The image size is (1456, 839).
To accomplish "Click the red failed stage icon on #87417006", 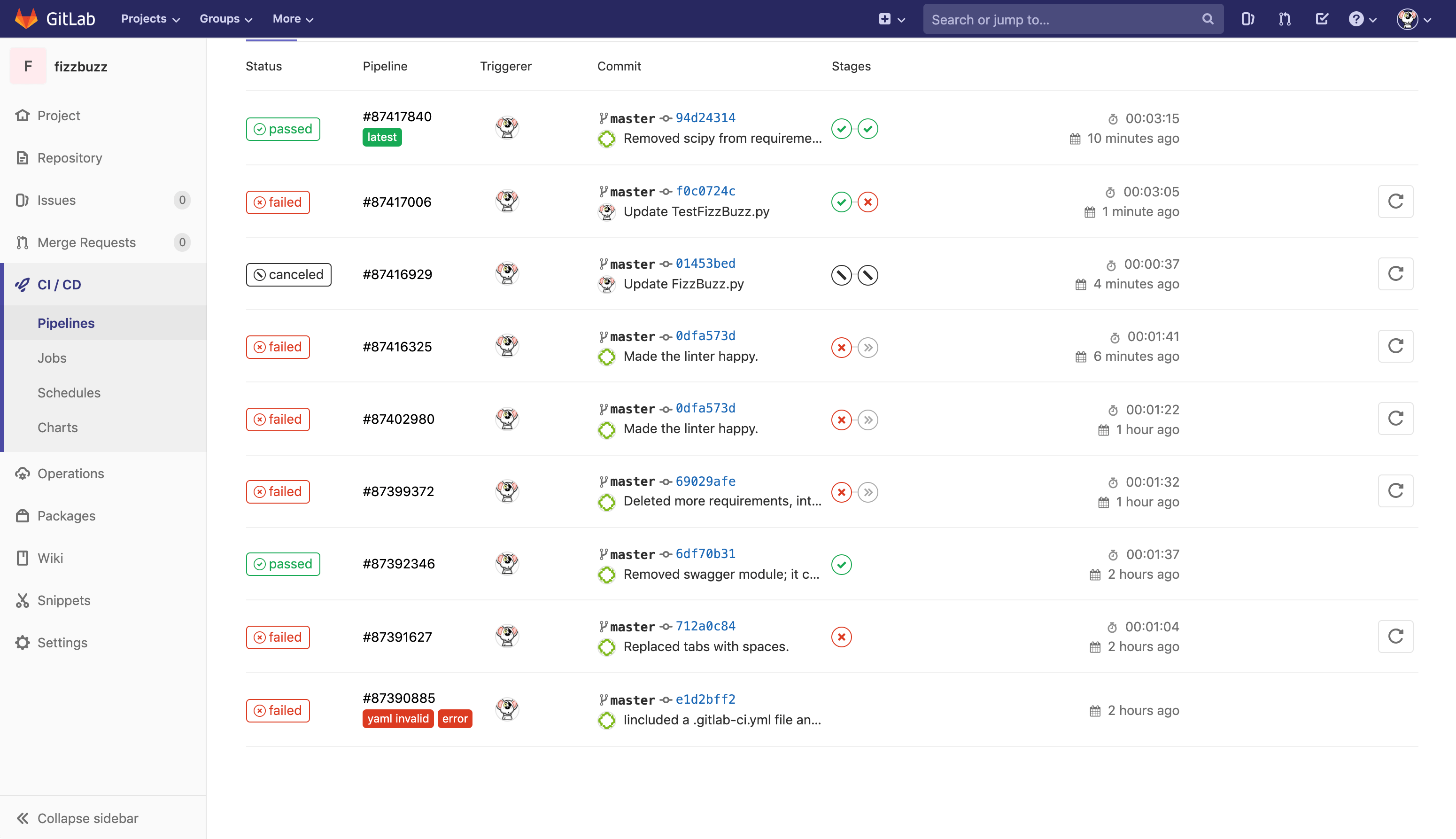I will click(868, 202).
